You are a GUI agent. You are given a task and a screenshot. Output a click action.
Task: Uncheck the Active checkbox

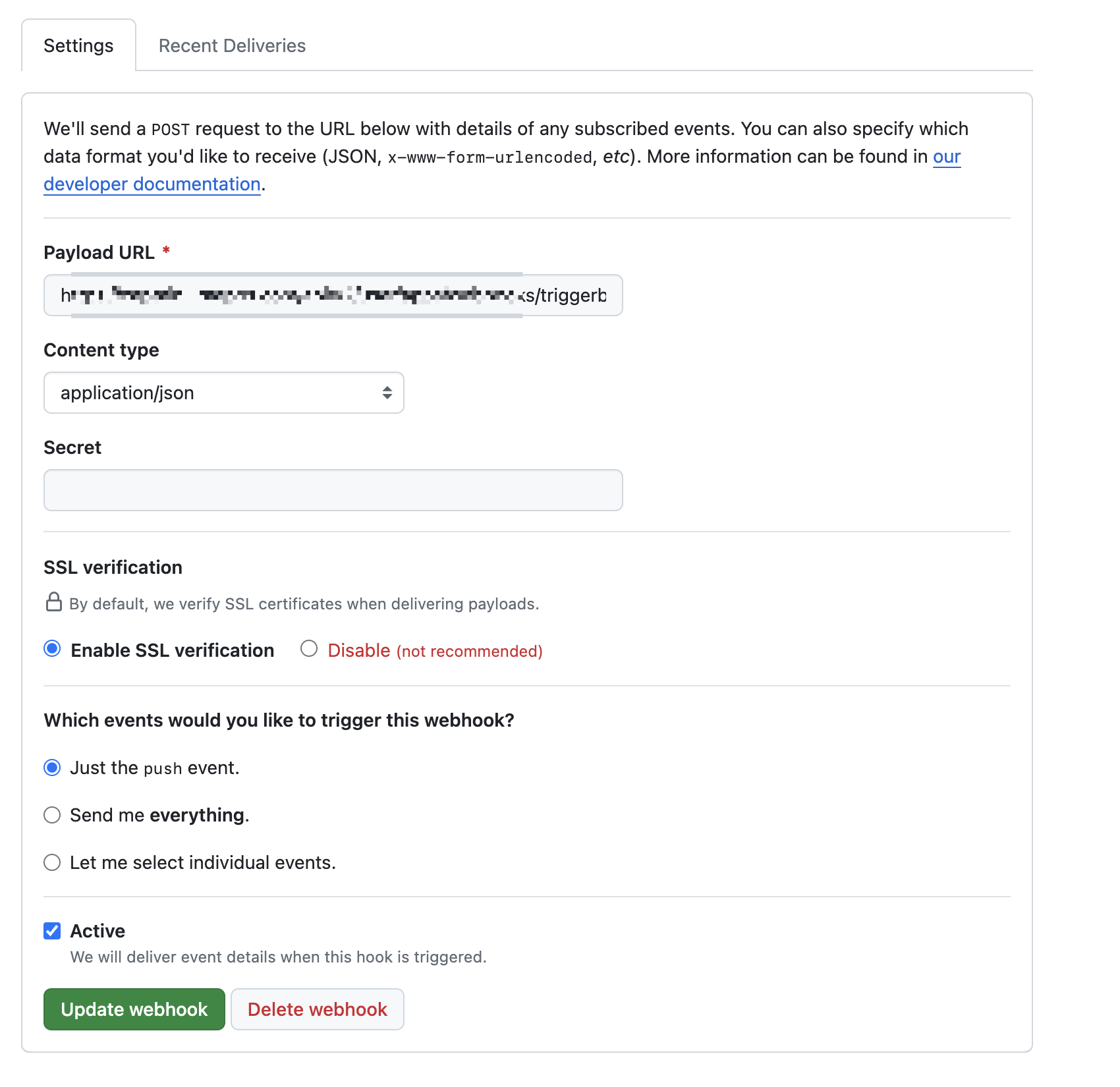[52, 931]
